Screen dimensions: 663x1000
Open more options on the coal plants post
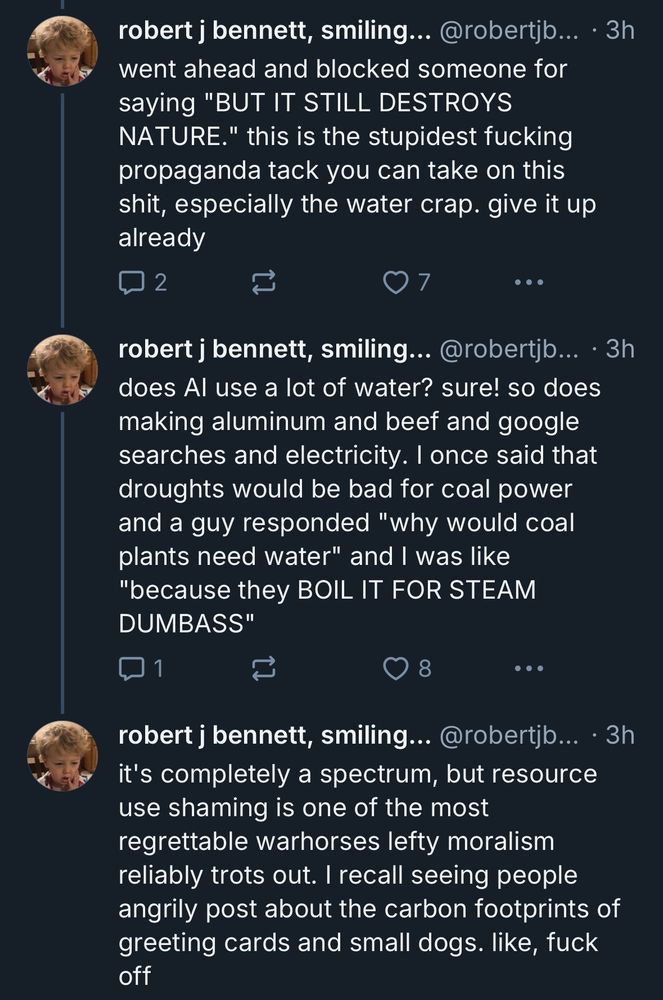coord(530,668)
